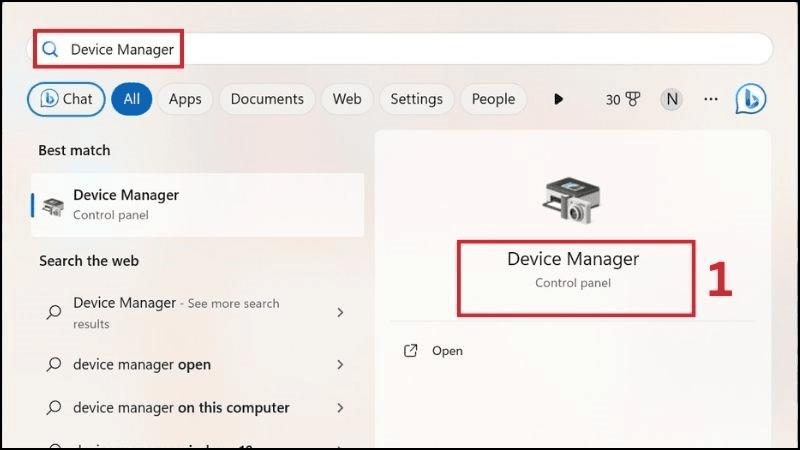Switch to the Documents filter tab

[267, 99]
